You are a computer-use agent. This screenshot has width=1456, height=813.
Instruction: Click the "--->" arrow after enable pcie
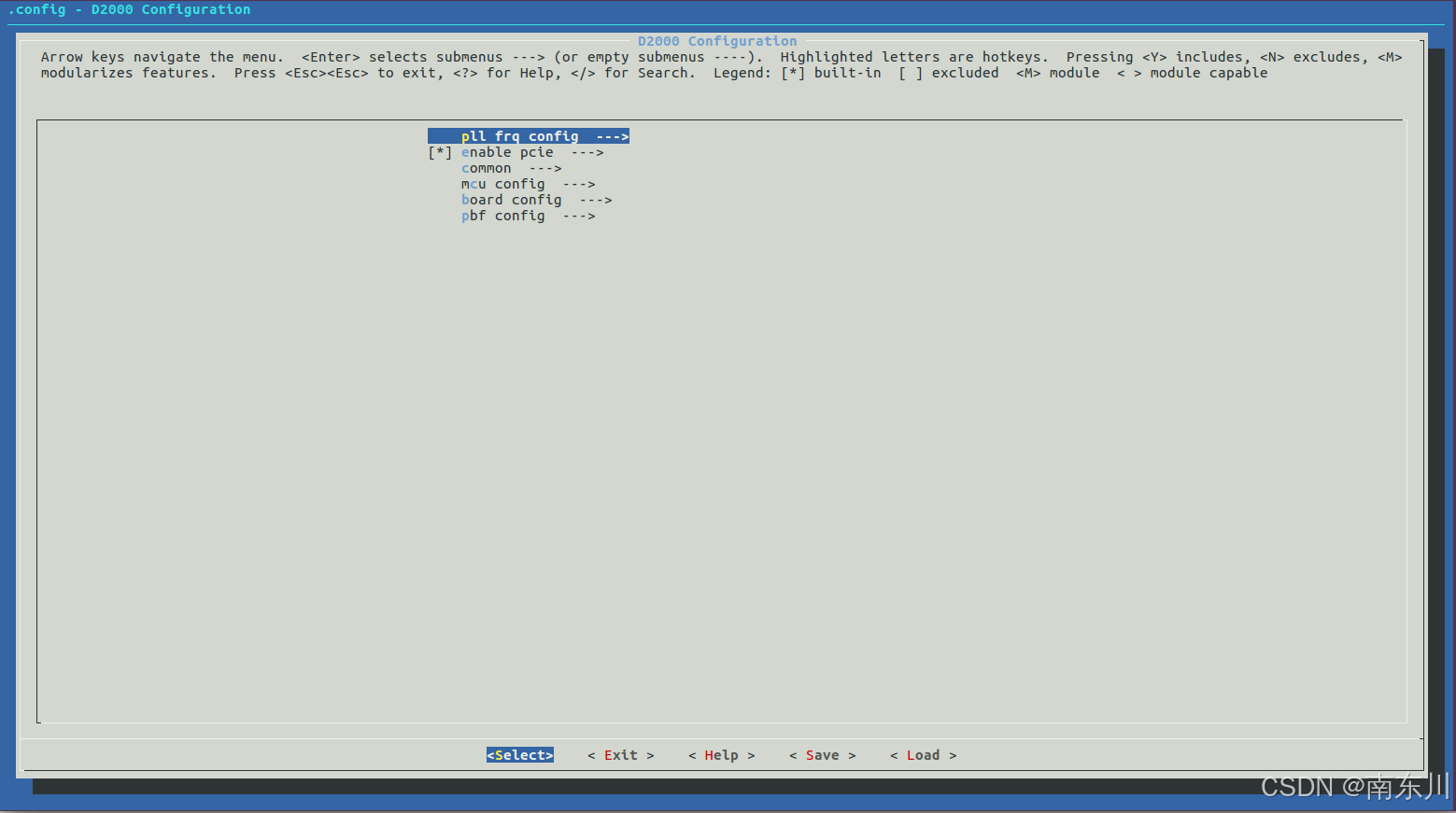coord(587,152)
